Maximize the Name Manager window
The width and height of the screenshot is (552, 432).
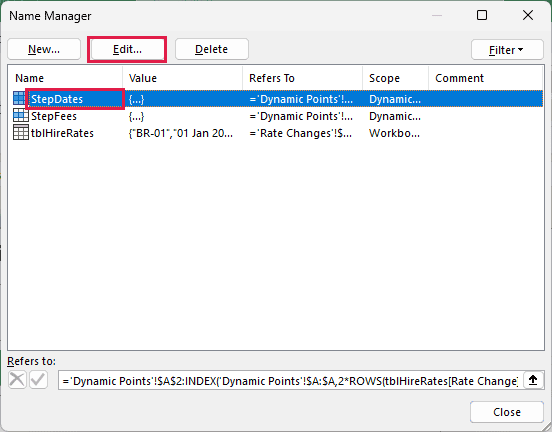[482, 15]
